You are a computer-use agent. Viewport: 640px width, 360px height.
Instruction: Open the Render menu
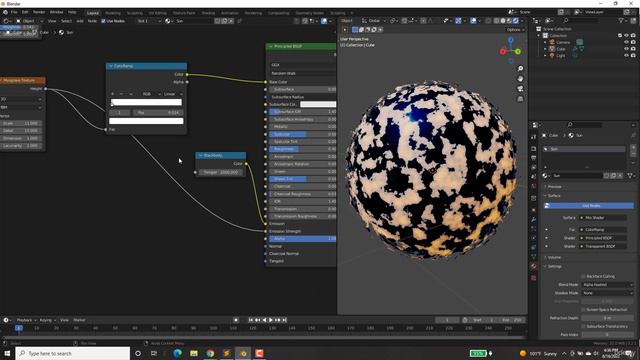[x=39, y=12]
